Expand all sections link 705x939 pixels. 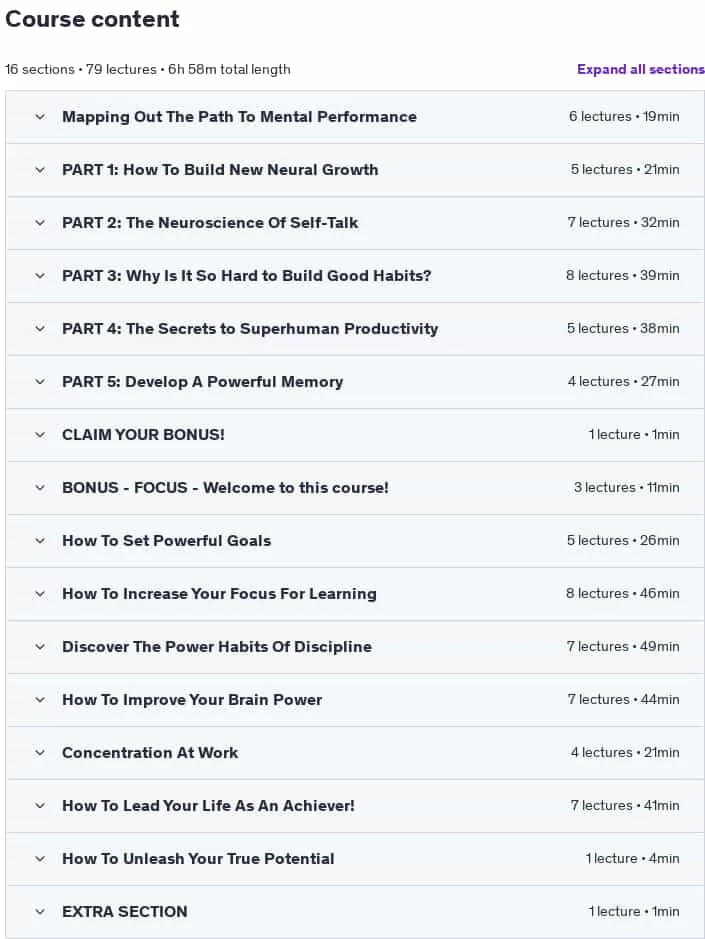[x=640, y=69]
